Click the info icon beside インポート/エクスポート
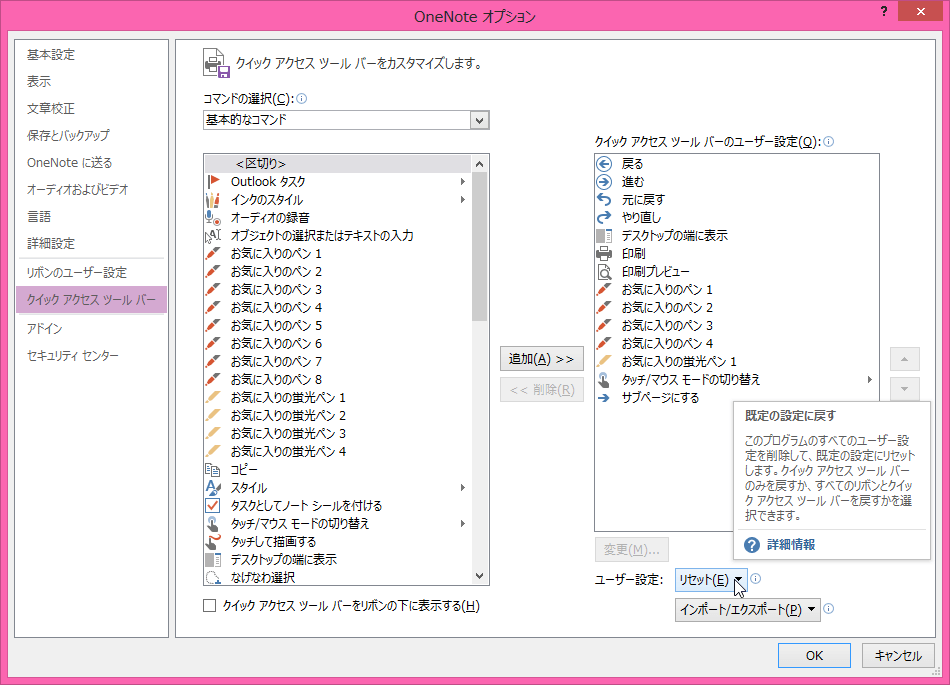Screen dimensions: 950x685 tap(829, 609)
